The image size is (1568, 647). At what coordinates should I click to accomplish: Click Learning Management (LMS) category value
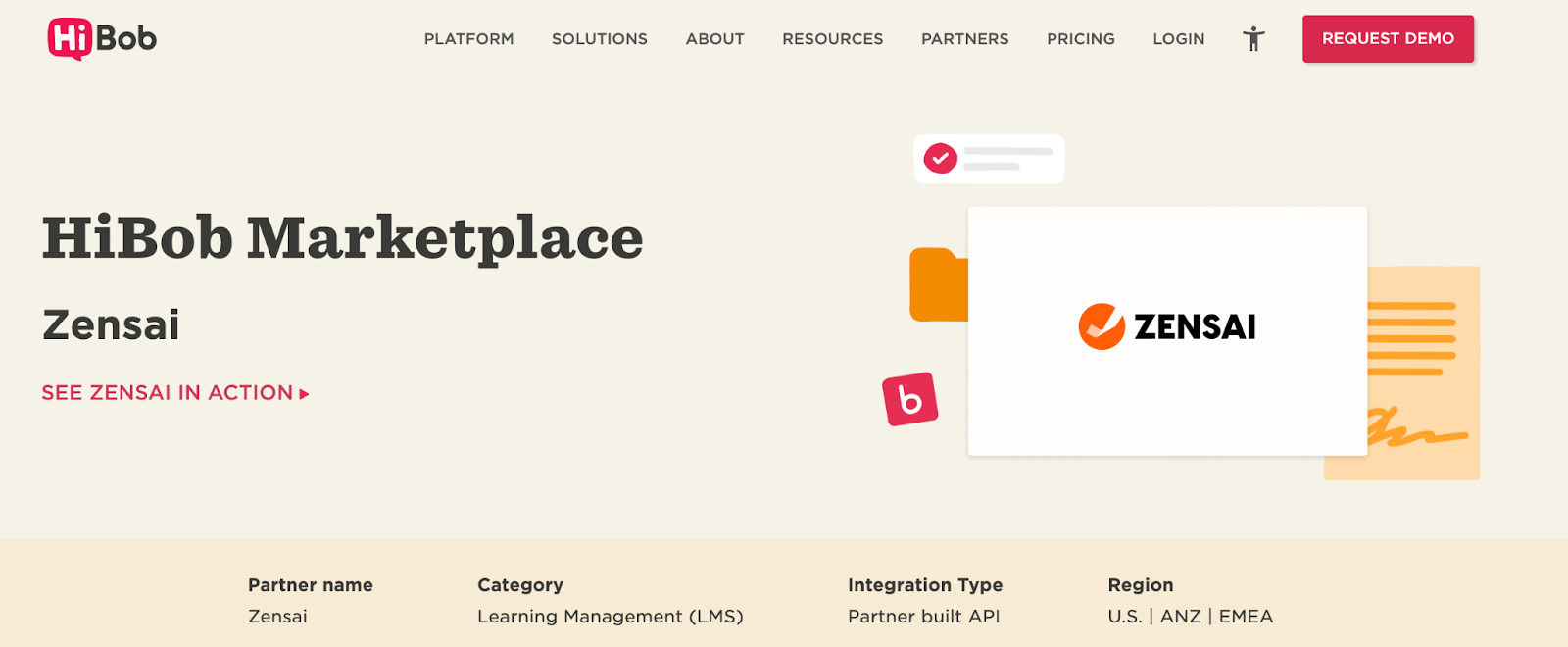(x=611, y=617)
